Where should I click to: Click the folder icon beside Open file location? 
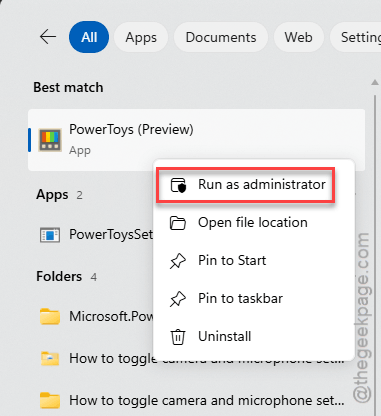point(178,223)
